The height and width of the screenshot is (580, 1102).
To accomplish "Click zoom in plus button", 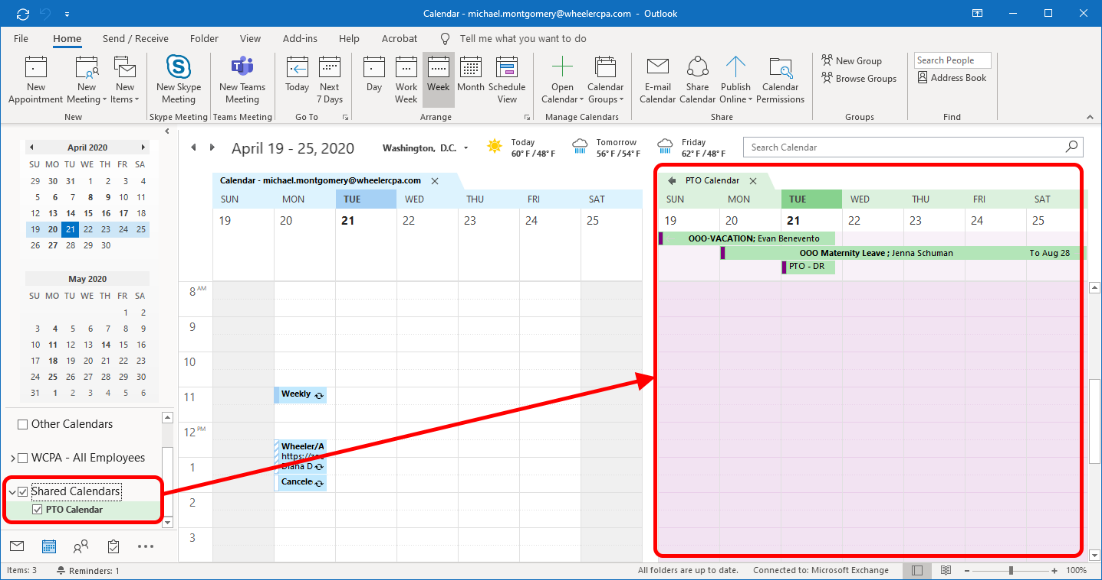I will 1054,570.
